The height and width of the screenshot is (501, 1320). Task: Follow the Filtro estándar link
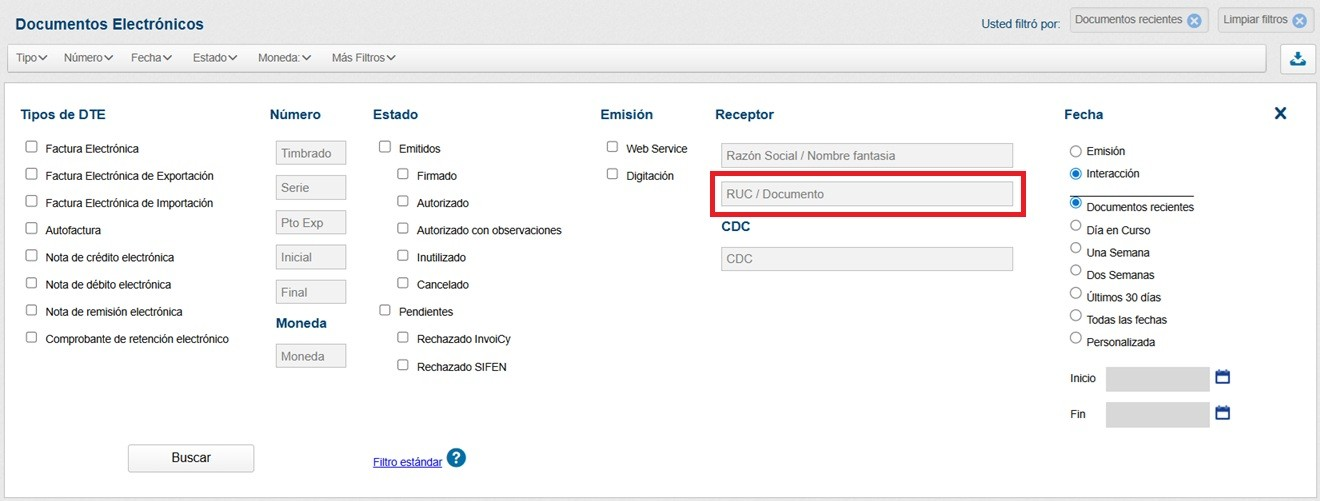pyautogui.click(x=407, y=462)
